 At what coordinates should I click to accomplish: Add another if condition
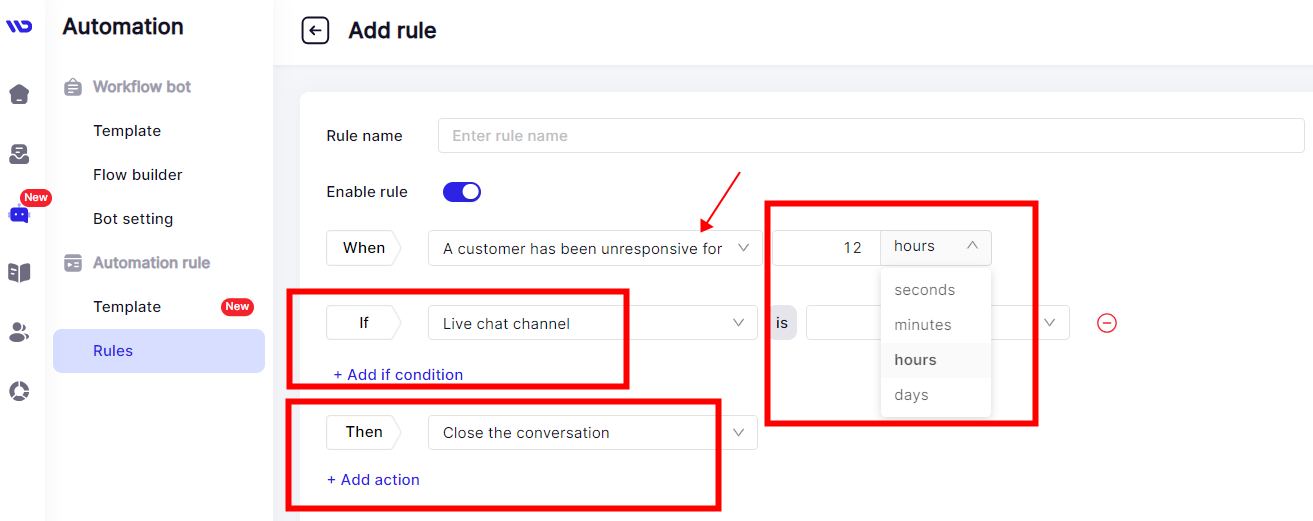[398, 374]
